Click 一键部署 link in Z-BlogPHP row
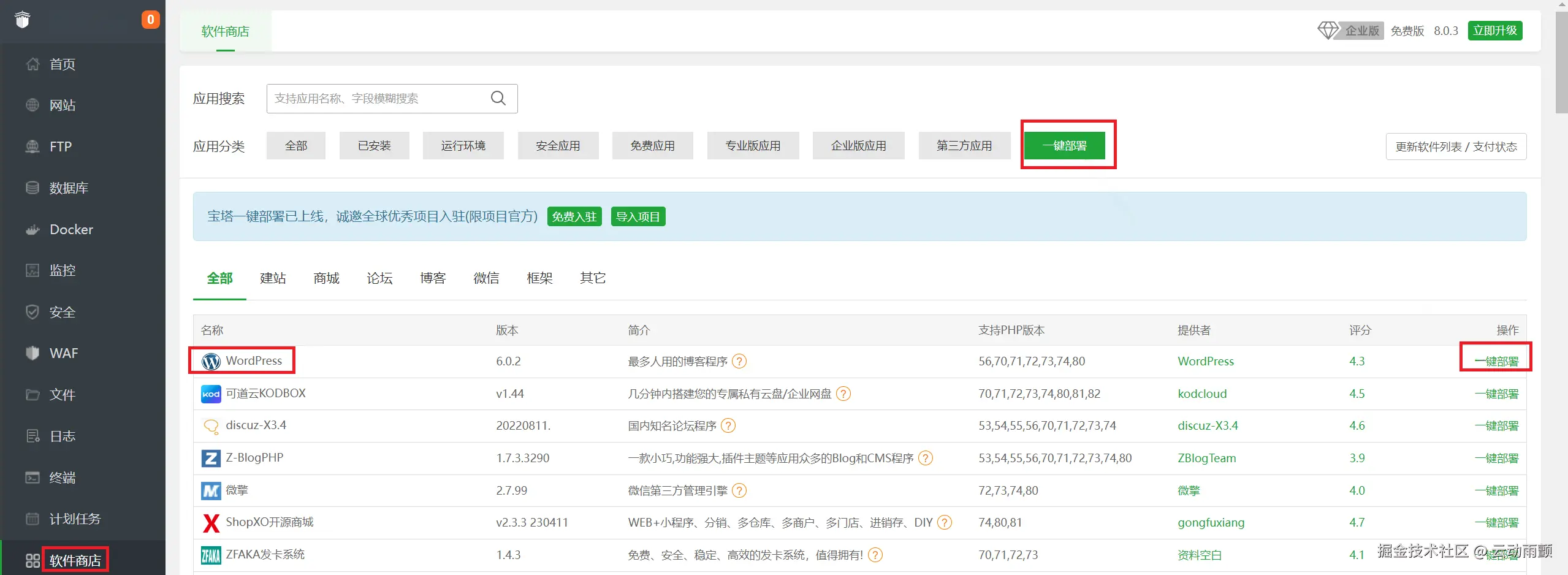The height and width of the screenshot is (575, 1568). pos(1497,458)
